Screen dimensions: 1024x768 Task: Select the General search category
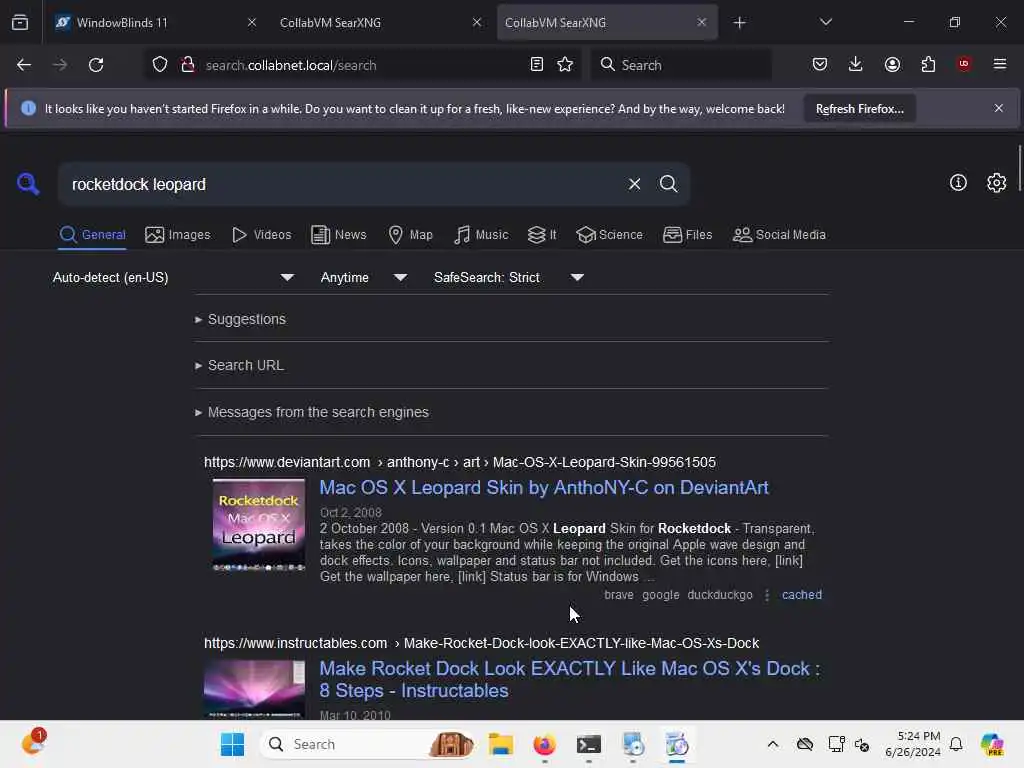(x=93, y=234)
